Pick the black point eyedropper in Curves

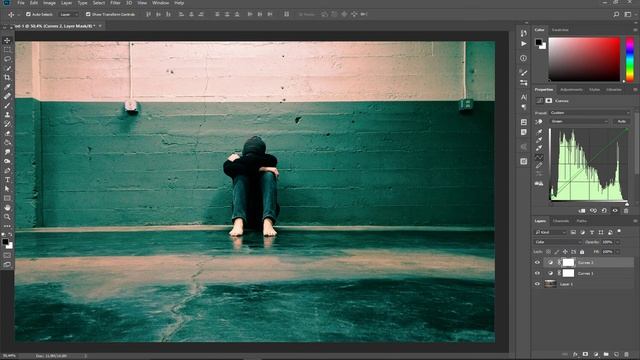[539, 132]
